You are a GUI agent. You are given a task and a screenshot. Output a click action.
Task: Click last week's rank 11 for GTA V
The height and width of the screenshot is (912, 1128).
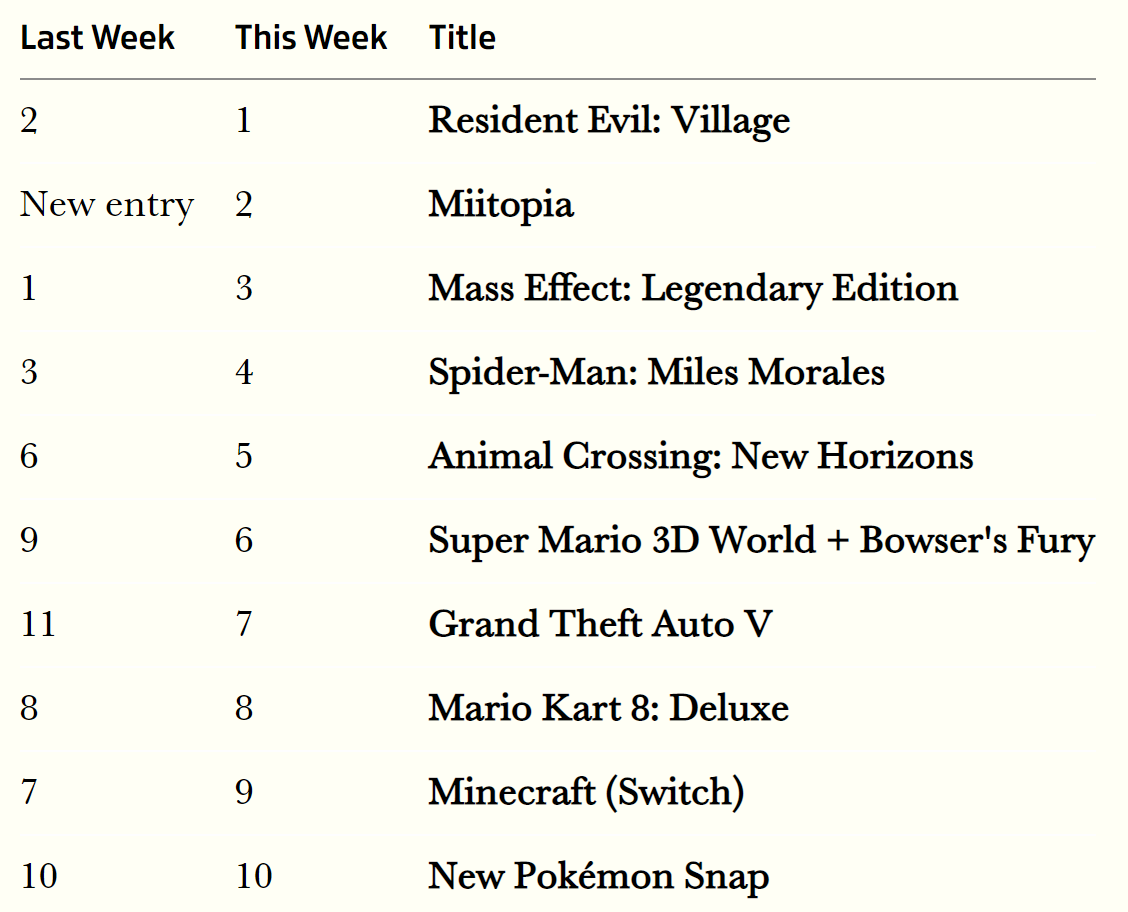click(x=38, y=624)
